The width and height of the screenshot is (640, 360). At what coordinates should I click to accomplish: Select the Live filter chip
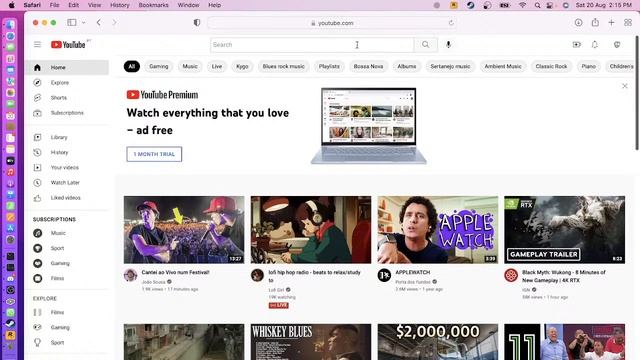(x=217, y=66)
